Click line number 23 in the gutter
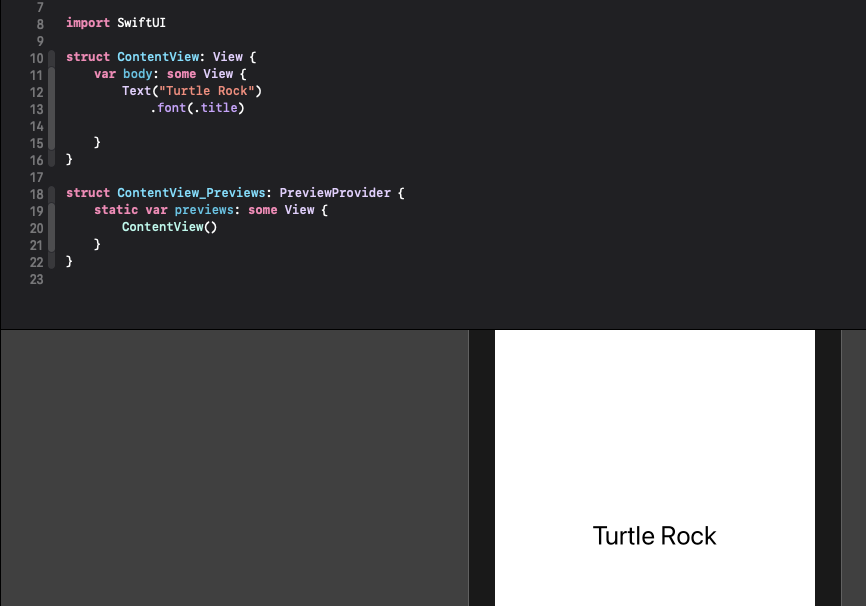This screenshot has width=866, height=606. (36, 280)
